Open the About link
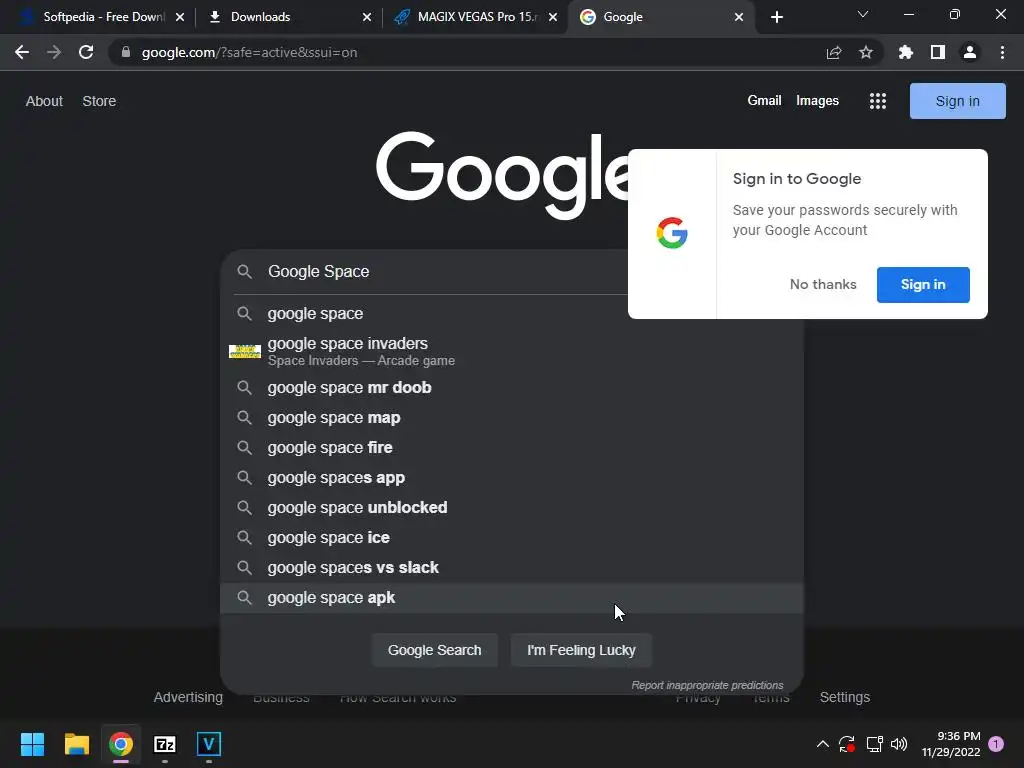The width and height of the screenshot is (1024, 768). pos(44,101)
